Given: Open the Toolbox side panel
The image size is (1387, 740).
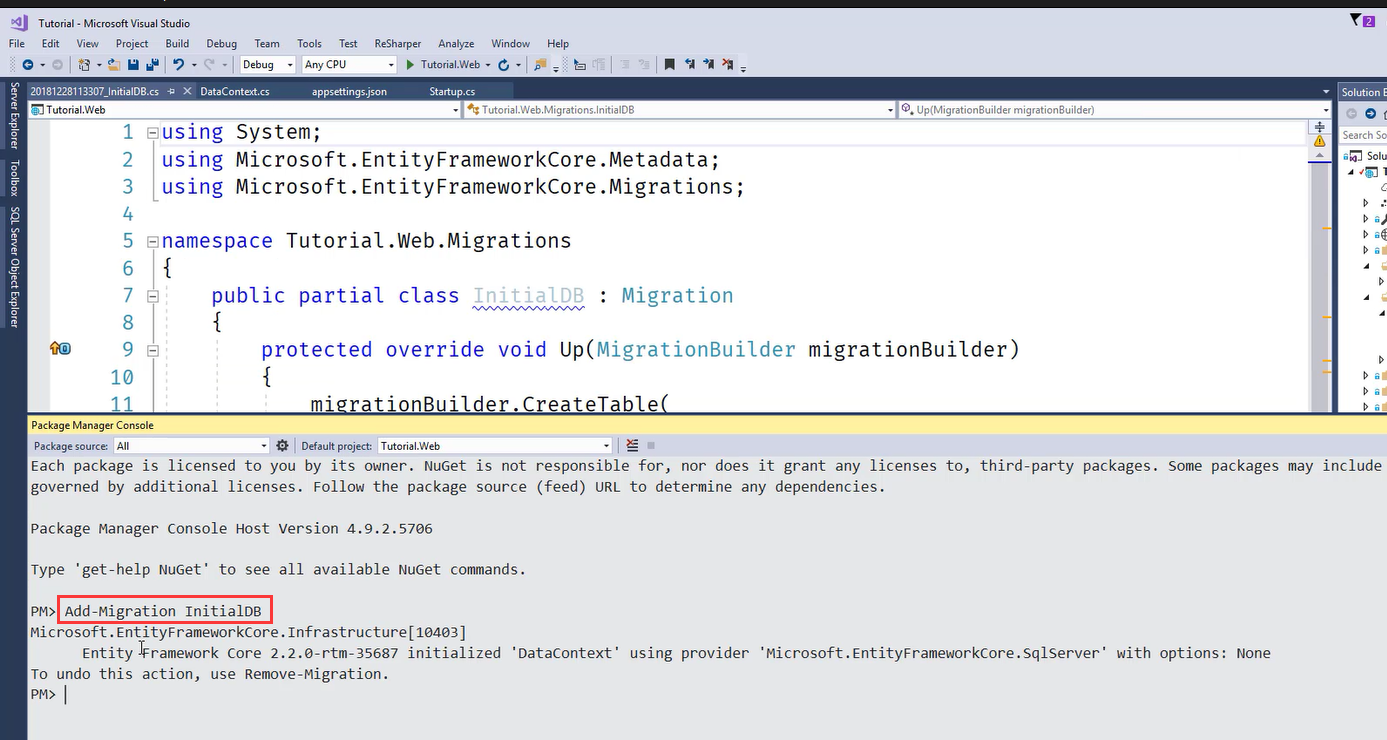Looking at the screenshot, I should [14, 177].
